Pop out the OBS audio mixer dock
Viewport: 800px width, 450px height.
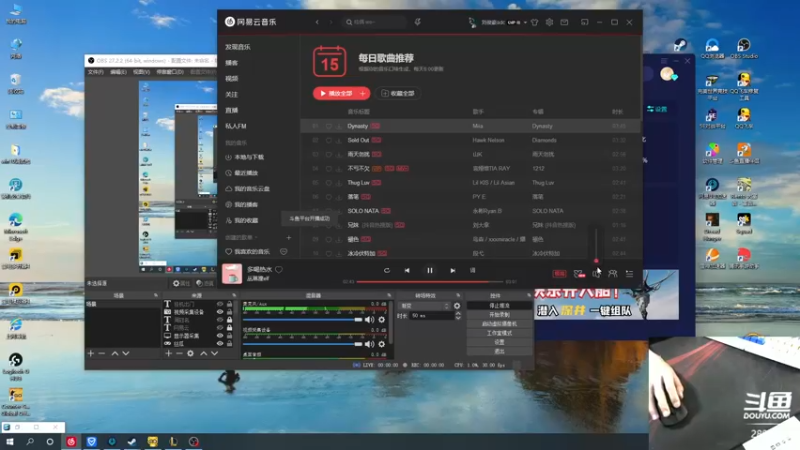(389, 295)
